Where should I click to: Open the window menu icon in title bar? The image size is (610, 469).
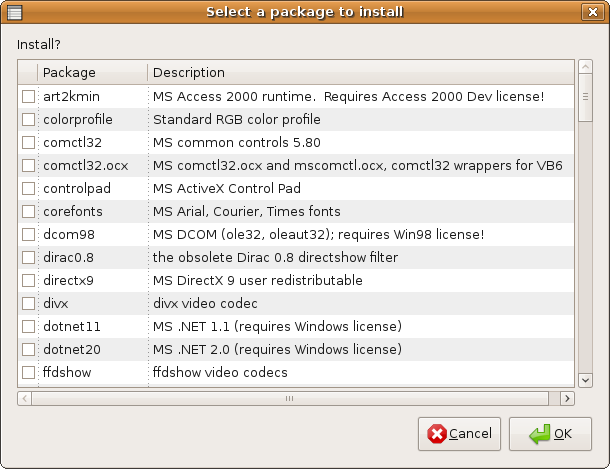(x=15, y=12)
